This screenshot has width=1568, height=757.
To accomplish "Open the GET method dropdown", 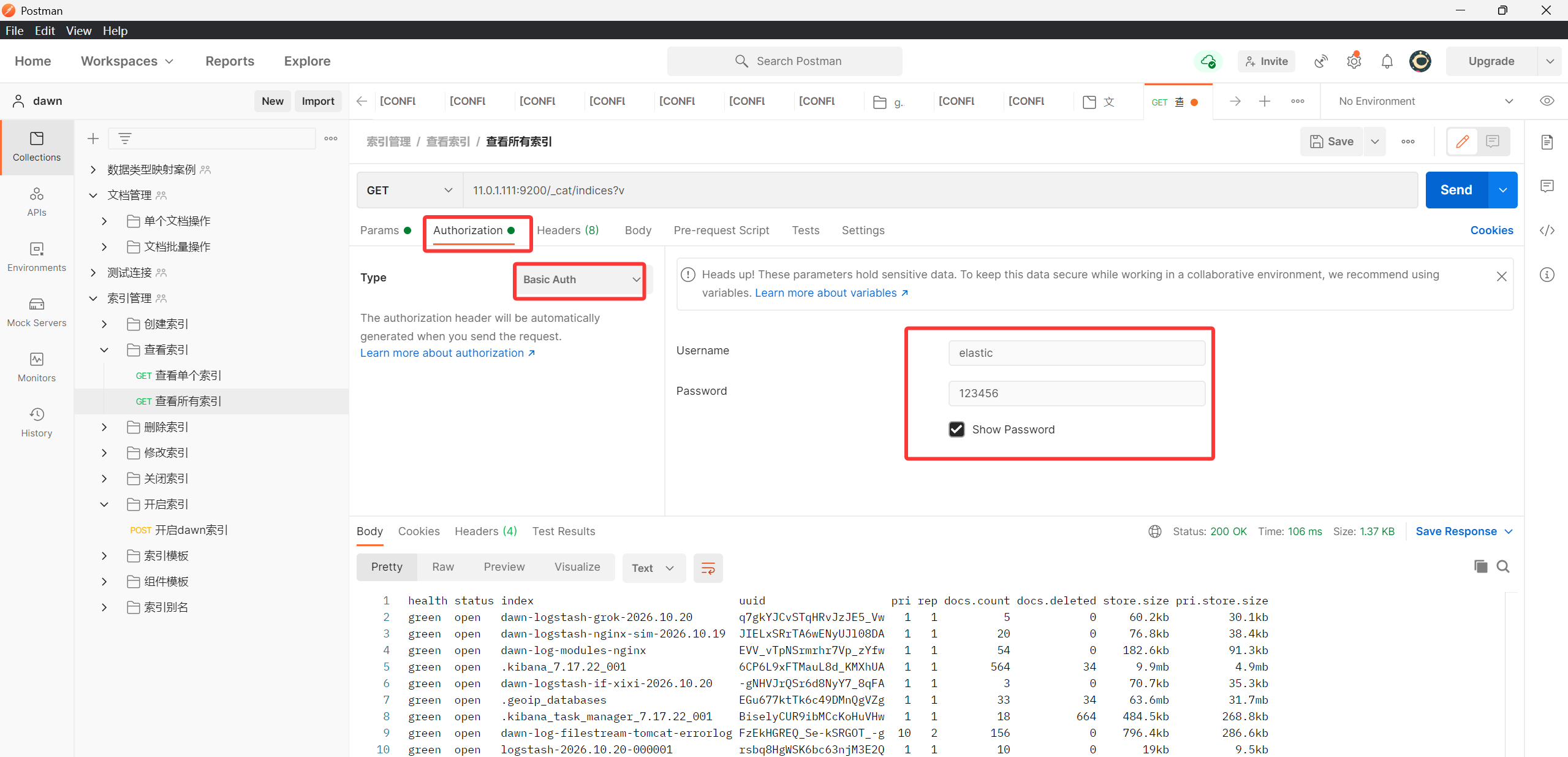I will (x=409, y=191).
